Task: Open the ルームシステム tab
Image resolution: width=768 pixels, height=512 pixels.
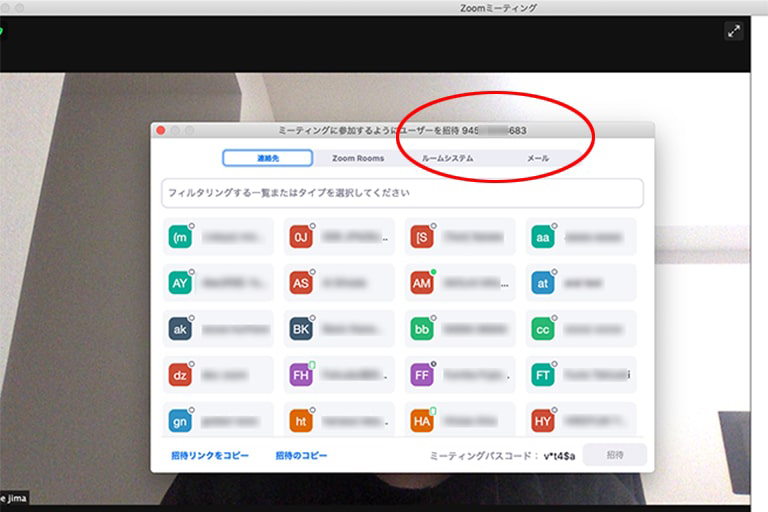Action: click(448, 158)
